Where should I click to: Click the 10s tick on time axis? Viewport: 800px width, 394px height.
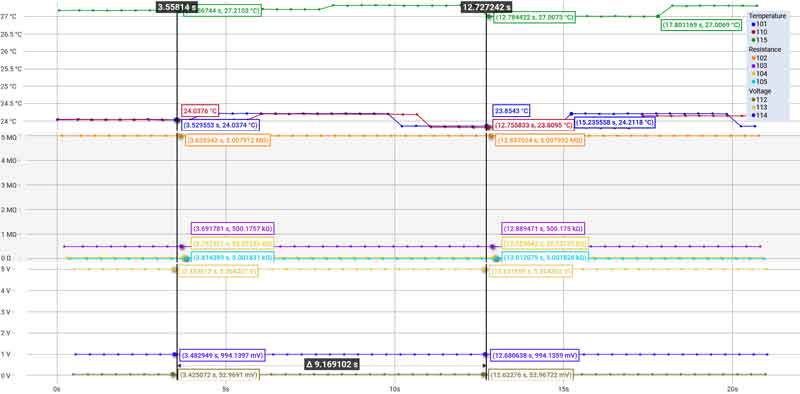394,388
